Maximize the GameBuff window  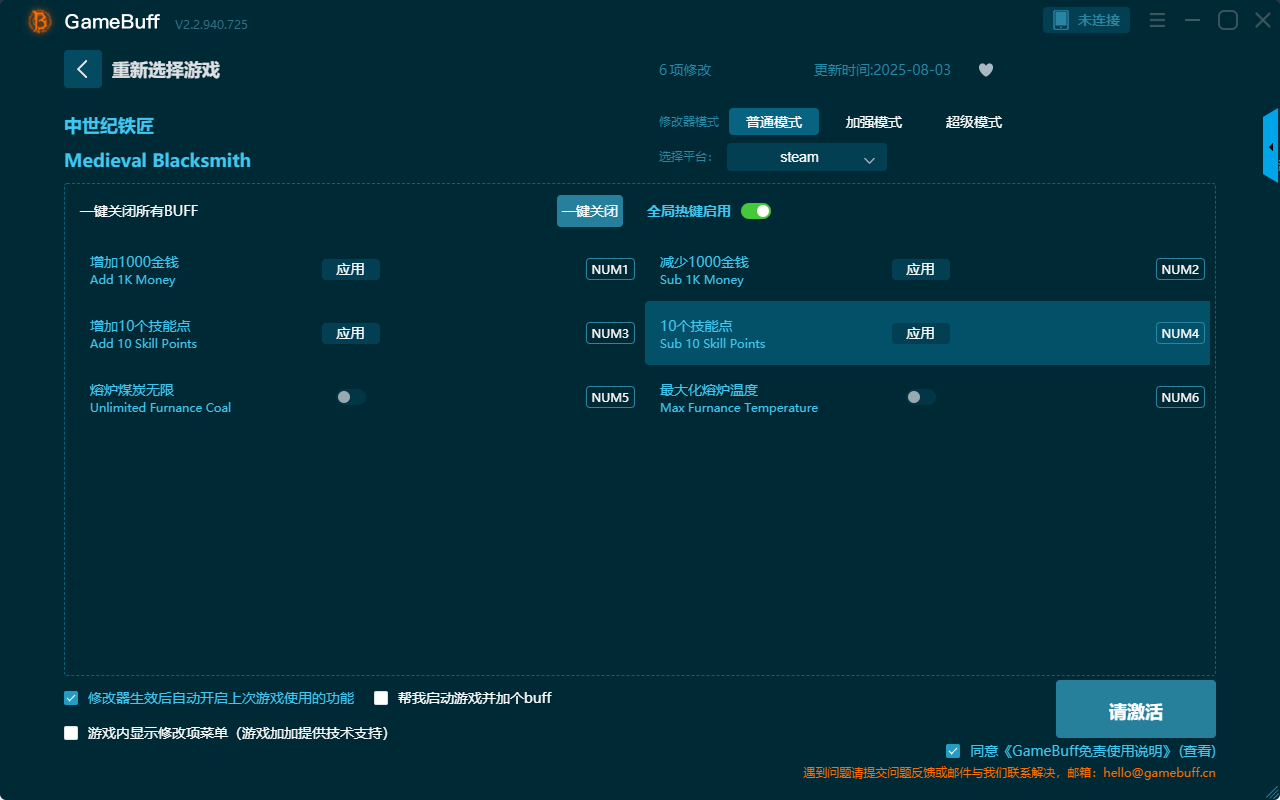click(x=1227, y=20)
